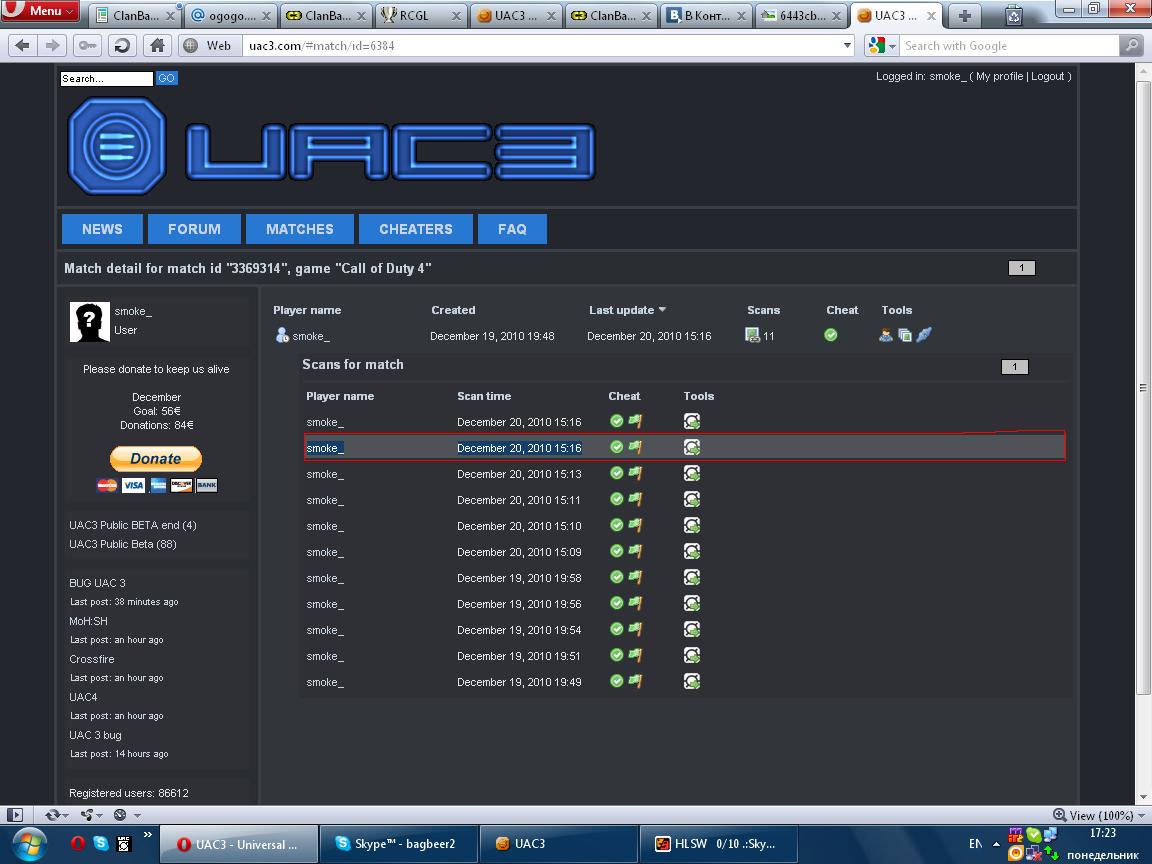Open FORUM navigation tab
This screenshot has height=864, width=1152.
194,229
